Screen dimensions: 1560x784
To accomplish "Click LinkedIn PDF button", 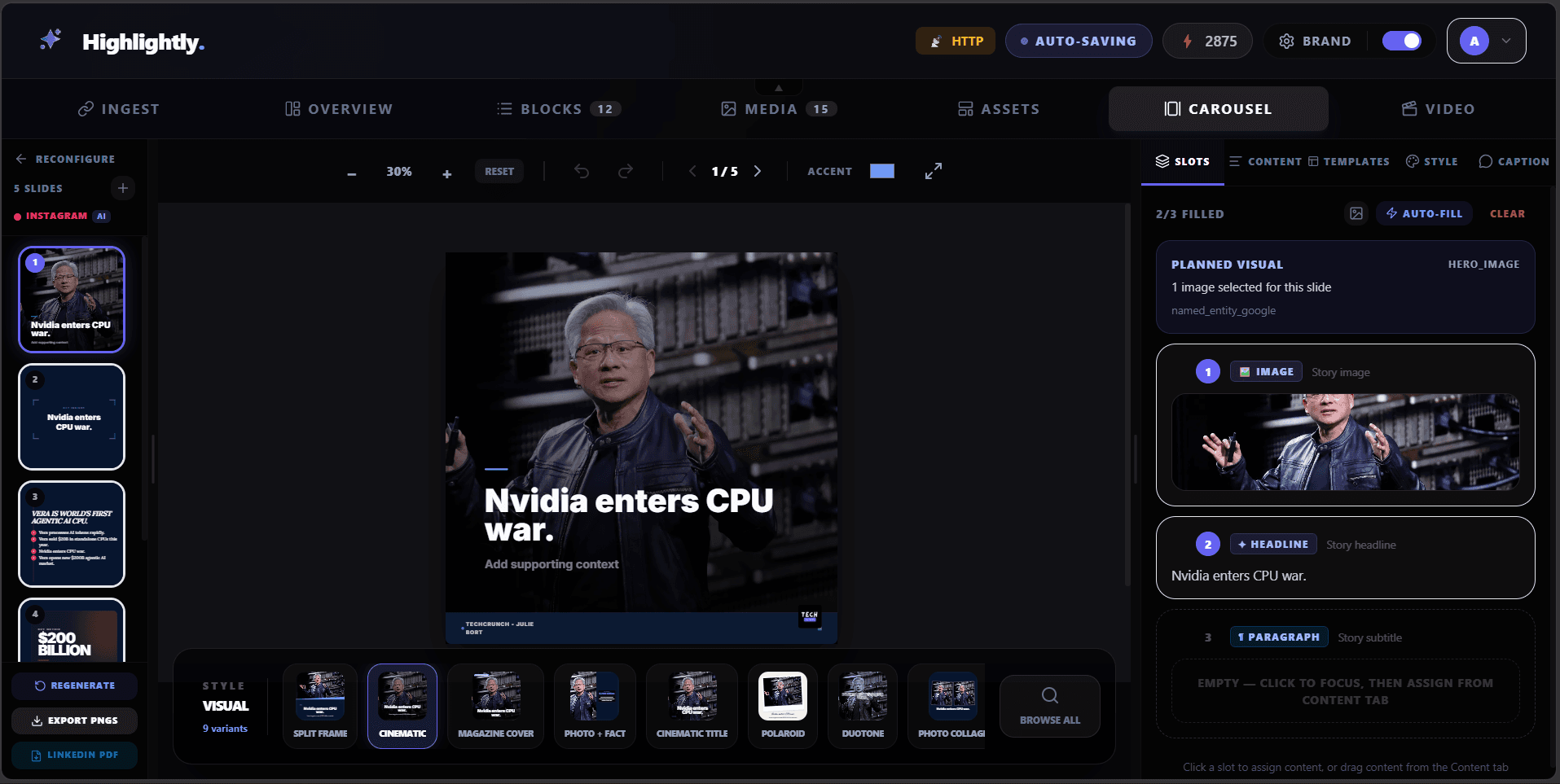I will click(74, 756).
